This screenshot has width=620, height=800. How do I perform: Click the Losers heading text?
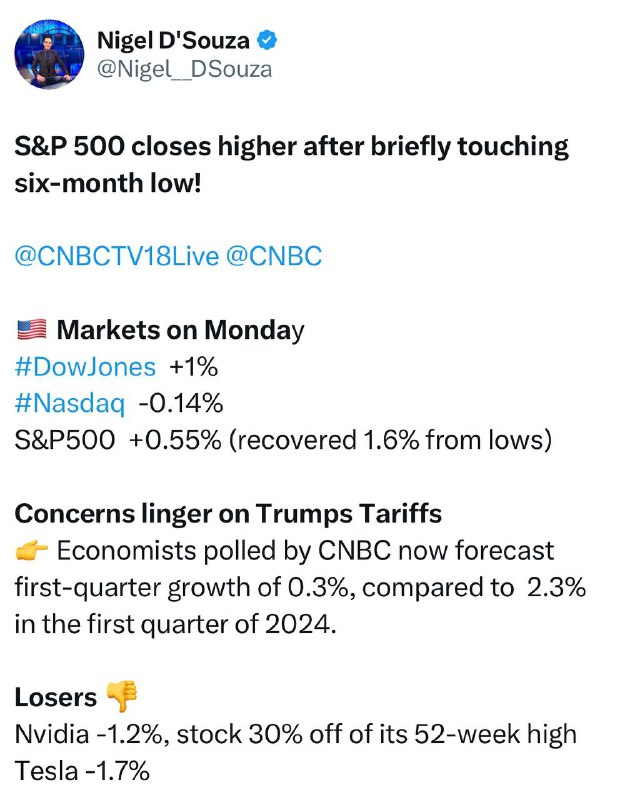[56, 697]
